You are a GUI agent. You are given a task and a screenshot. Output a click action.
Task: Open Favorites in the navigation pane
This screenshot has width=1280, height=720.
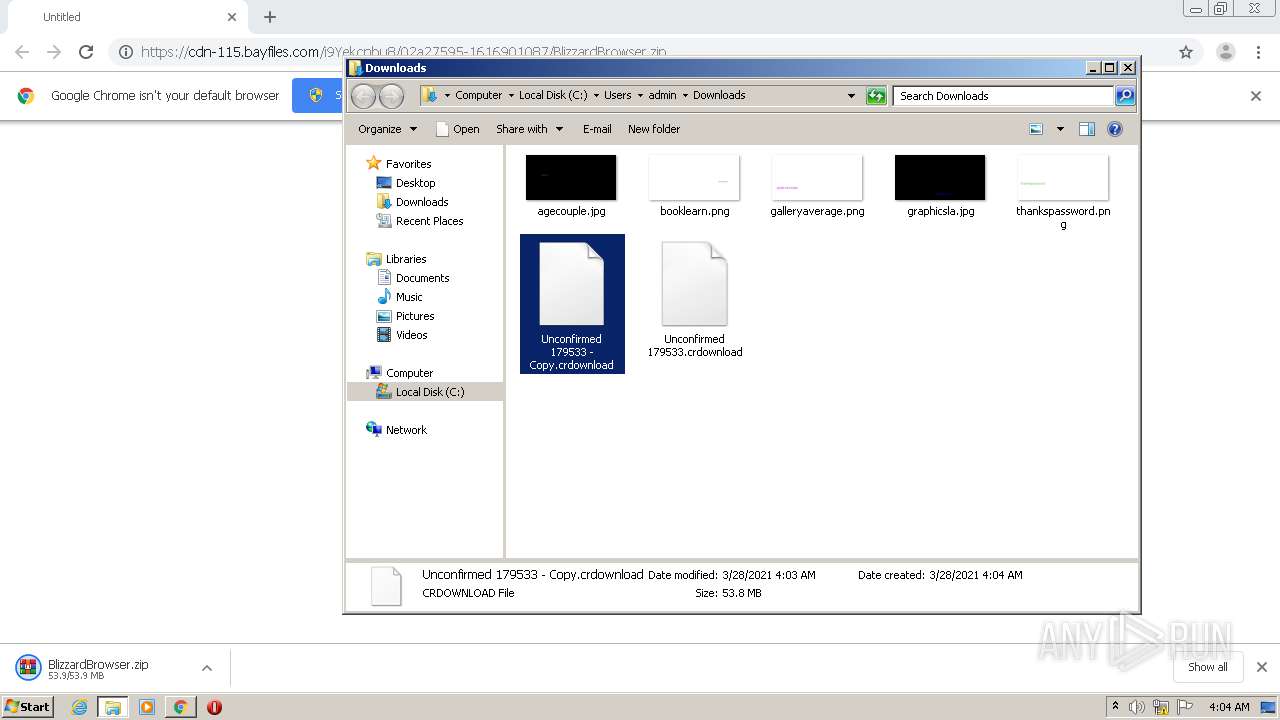(x=408, y=164)
